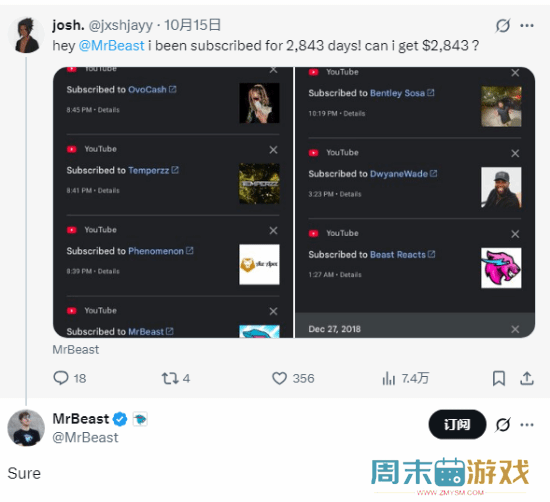Open the @MrBeast mention link
Screen dimensions: 550x502
112,46
